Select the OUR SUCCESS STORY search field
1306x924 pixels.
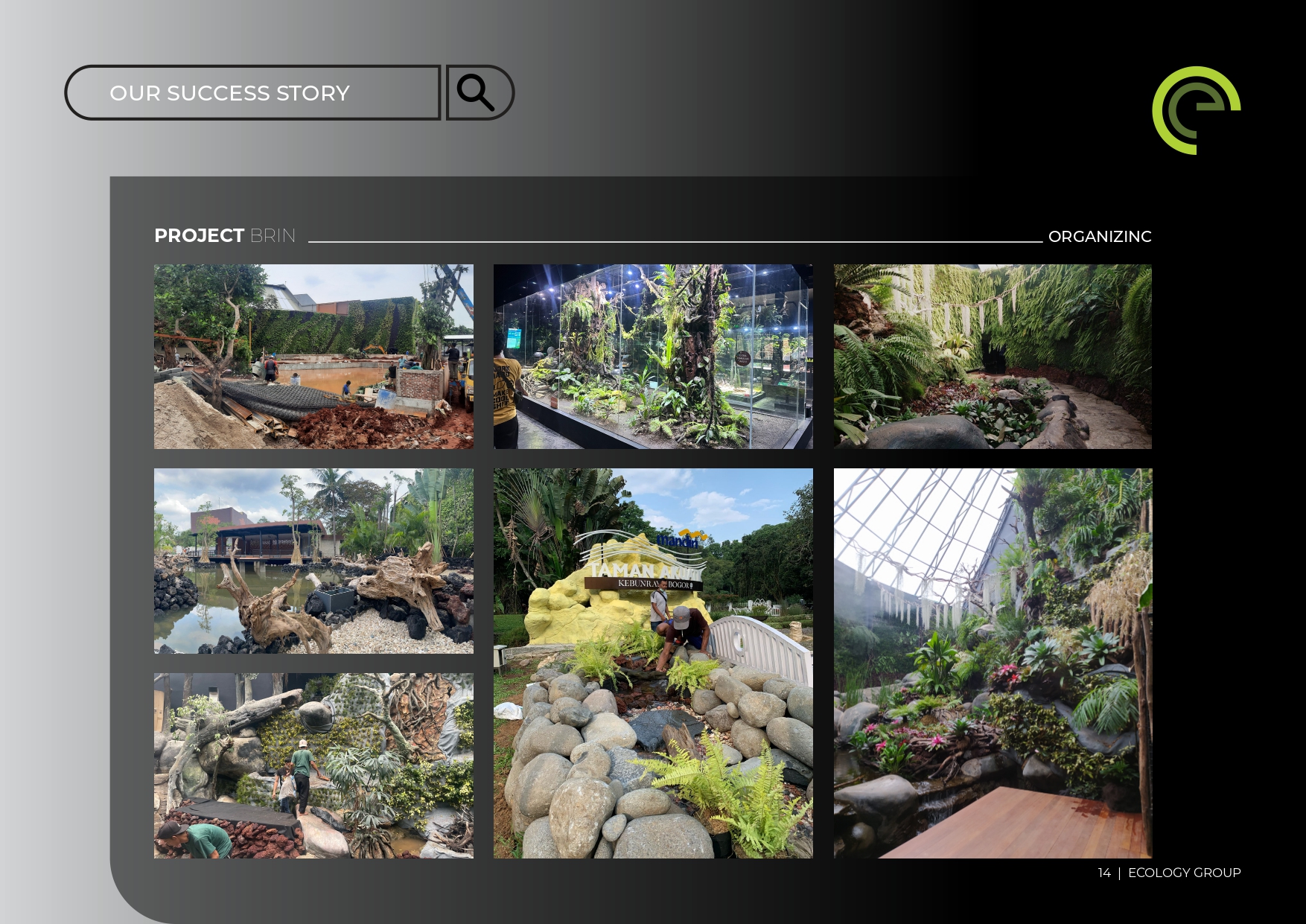coord(253,93)
